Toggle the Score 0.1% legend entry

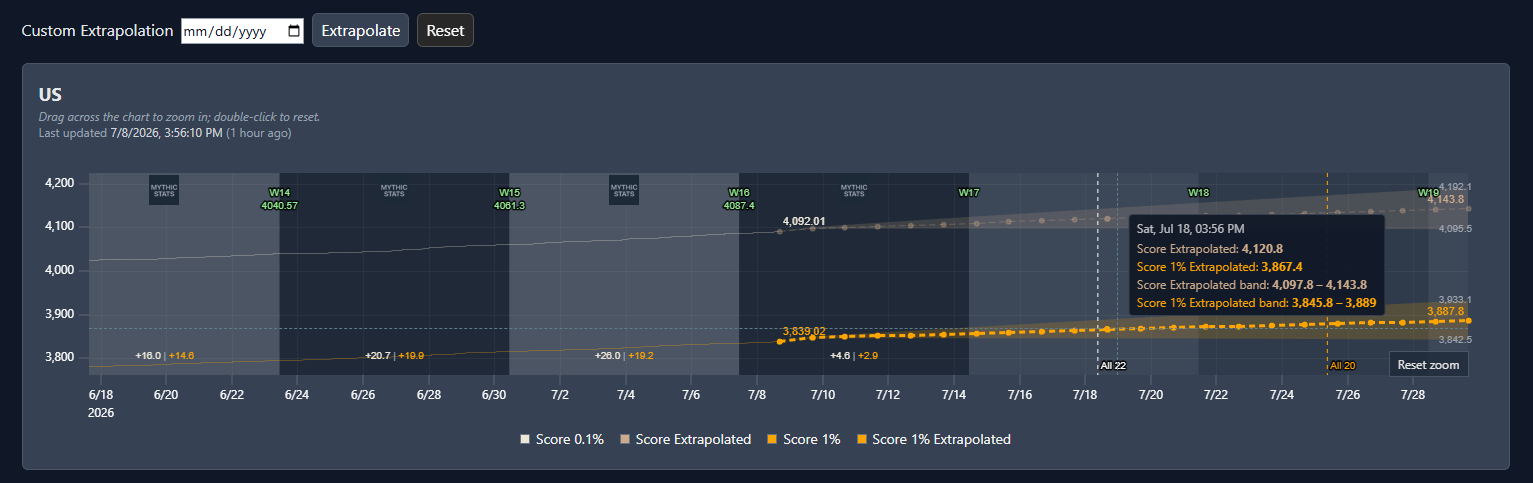(562, 439)
